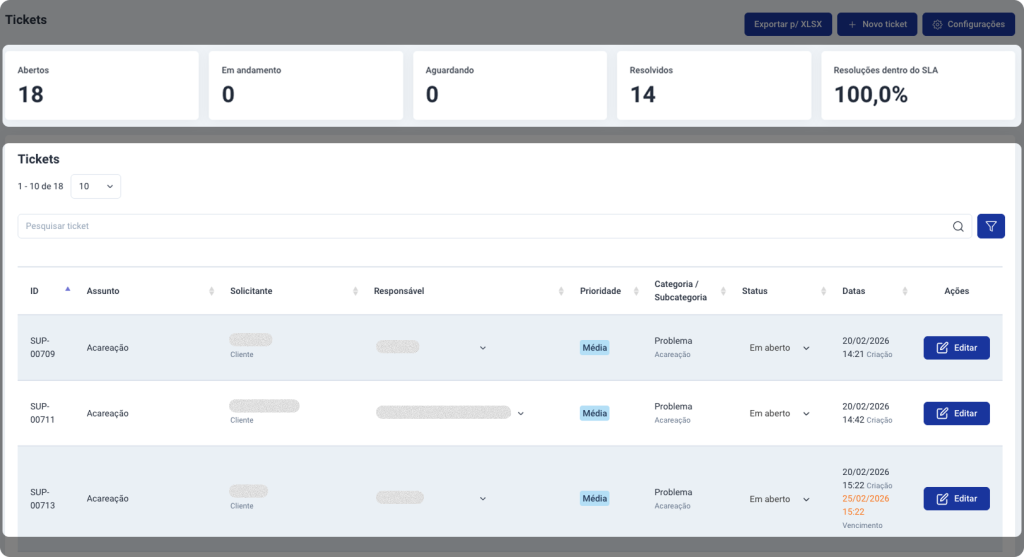Open Configurações settings button
This screenshot has width=1024, height=557.
pyautogui.click(x=967, y=24)
